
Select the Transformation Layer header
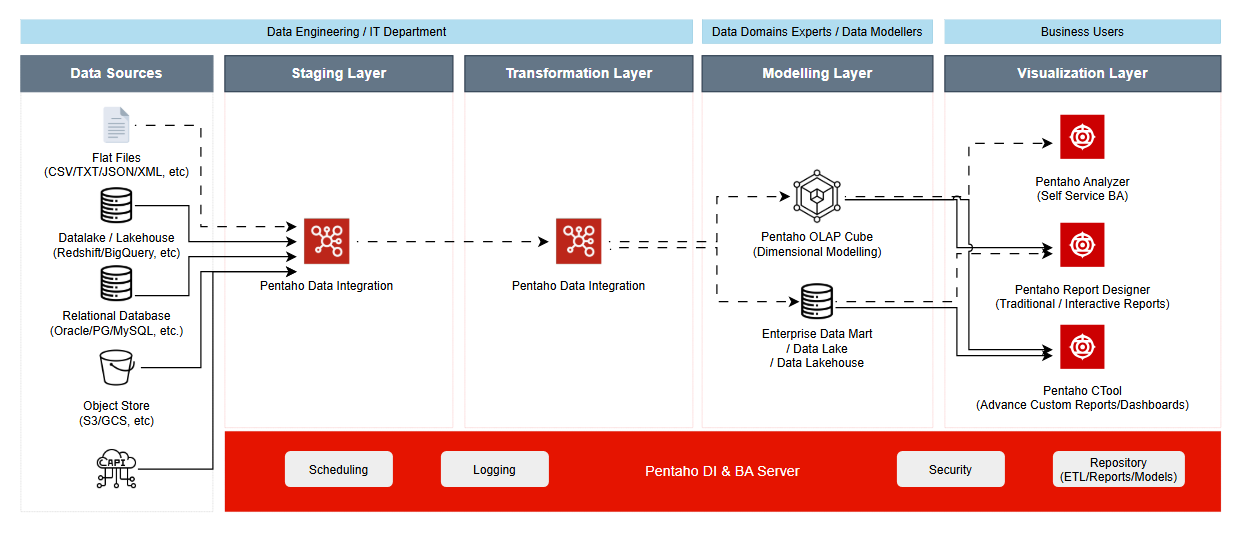tap(579, 73)
